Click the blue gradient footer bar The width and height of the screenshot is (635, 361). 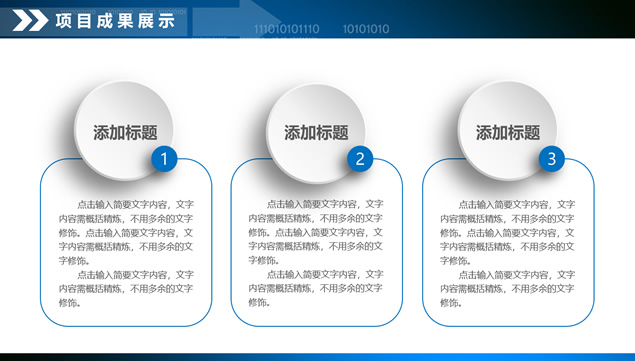click(318, 357)
